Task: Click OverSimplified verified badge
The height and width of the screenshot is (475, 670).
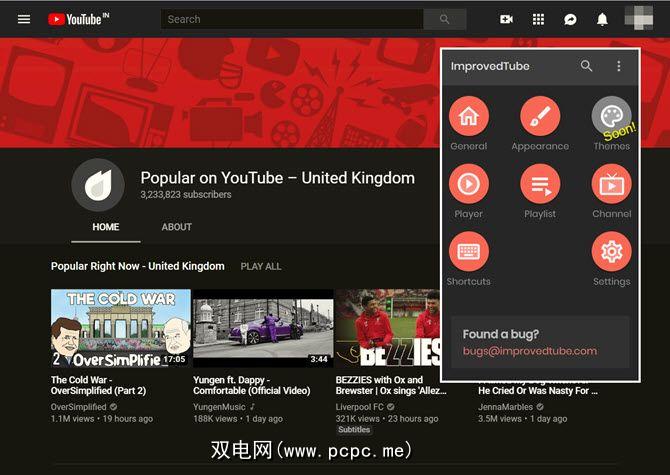Action: 113,407
